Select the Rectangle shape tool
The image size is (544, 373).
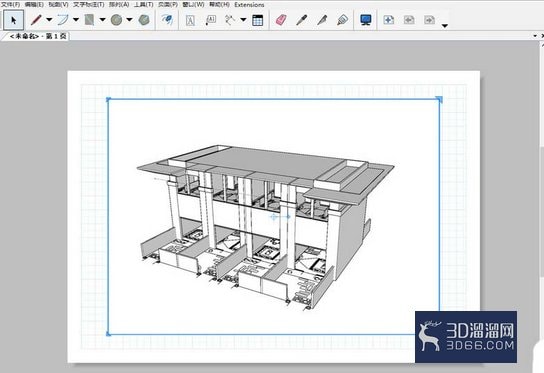point(90,20)
